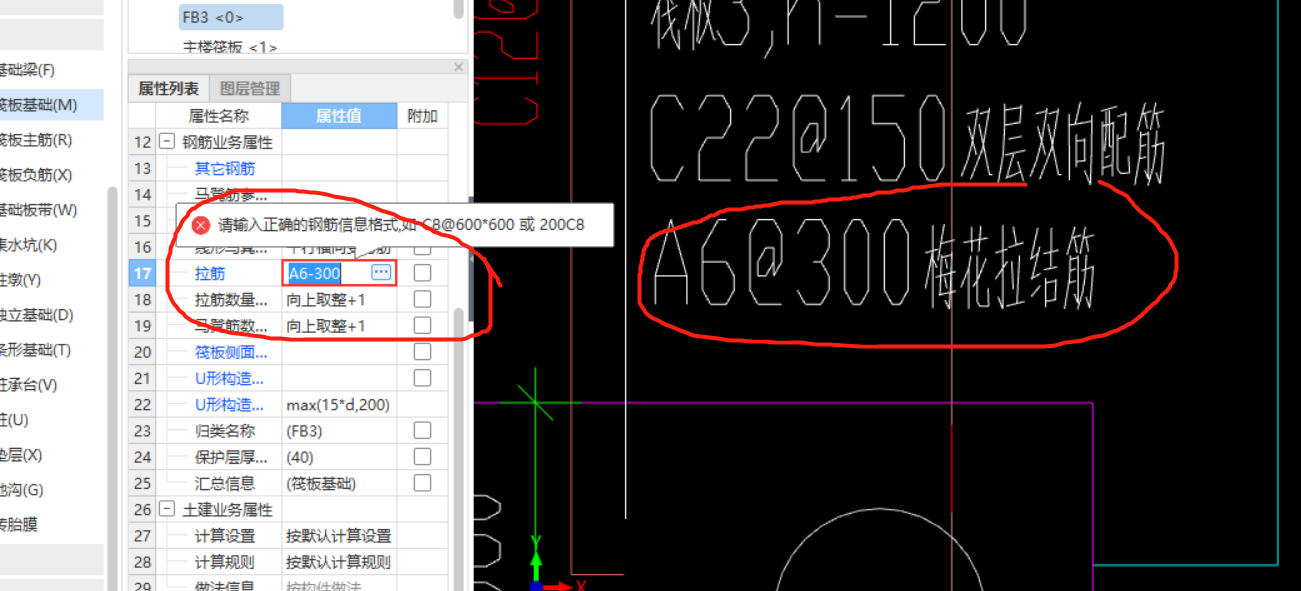Tick the 附加 checkbox for row 17 拉筋
The image size is (1301, 591).
(x=422, y=273)
